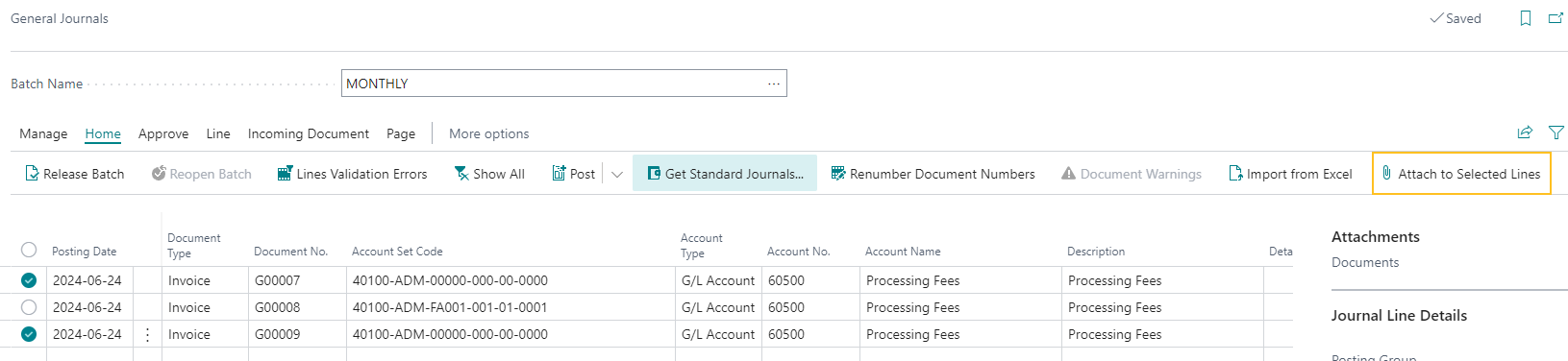Click G/L Account cell in G00008 row
The image size is (1568, 361).
(x=718, y=307)
